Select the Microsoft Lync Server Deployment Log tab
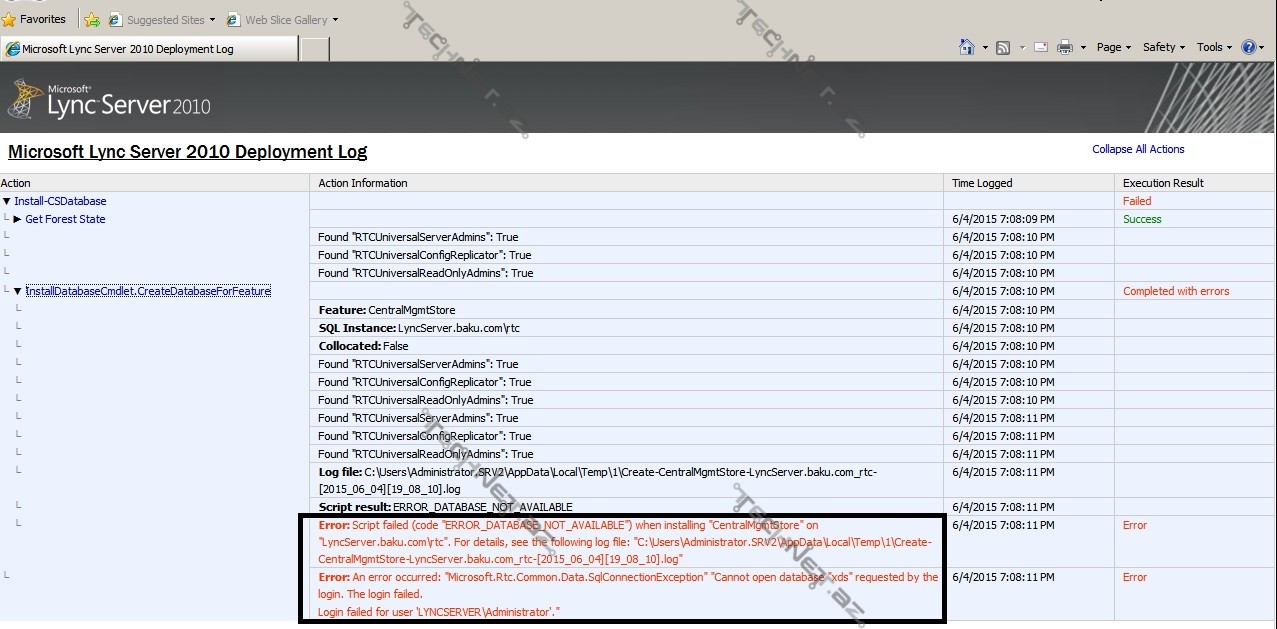Screen dimensions: 1277x629 point(150,49)
